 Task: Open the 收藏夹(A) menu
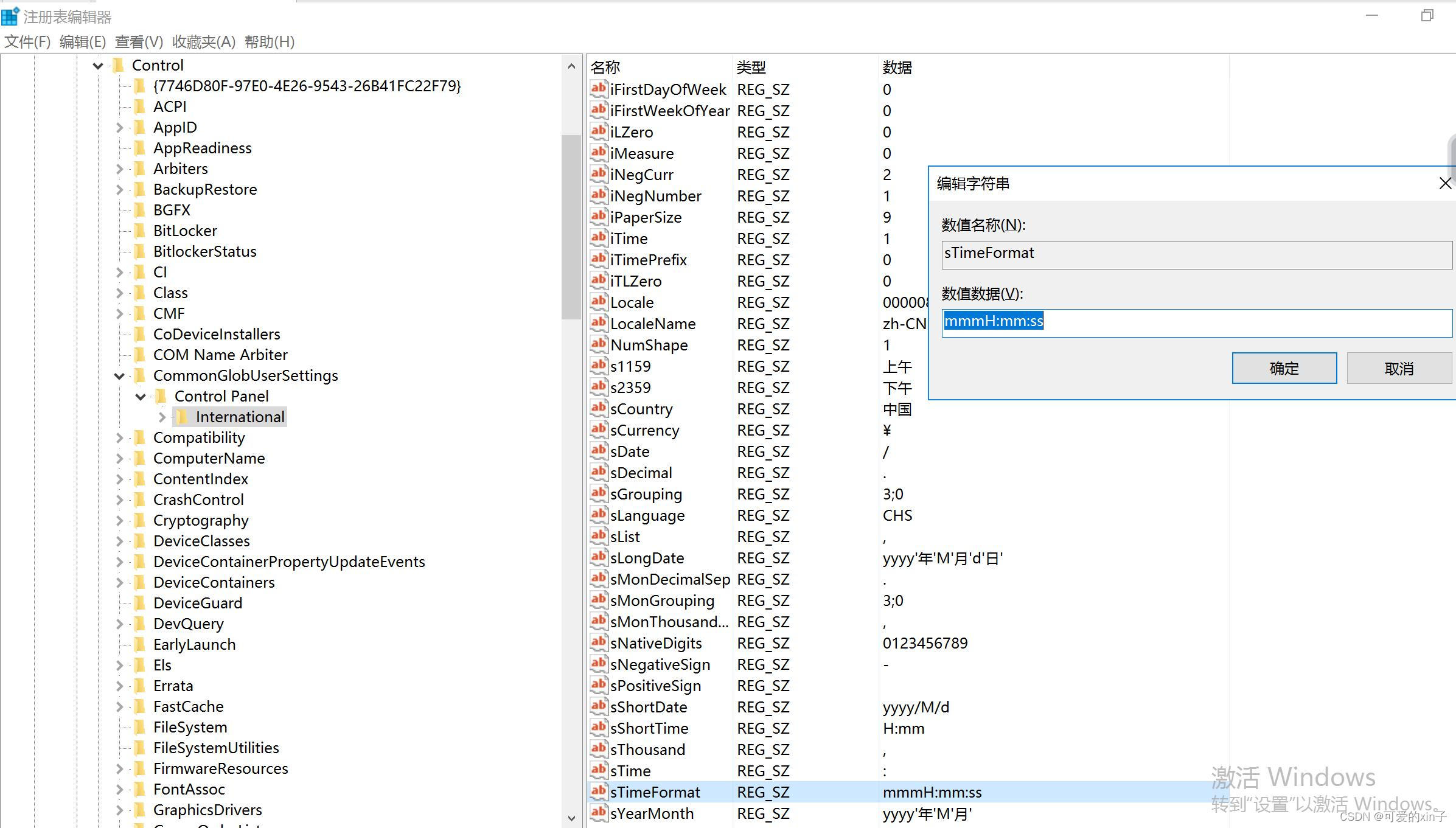203,42
